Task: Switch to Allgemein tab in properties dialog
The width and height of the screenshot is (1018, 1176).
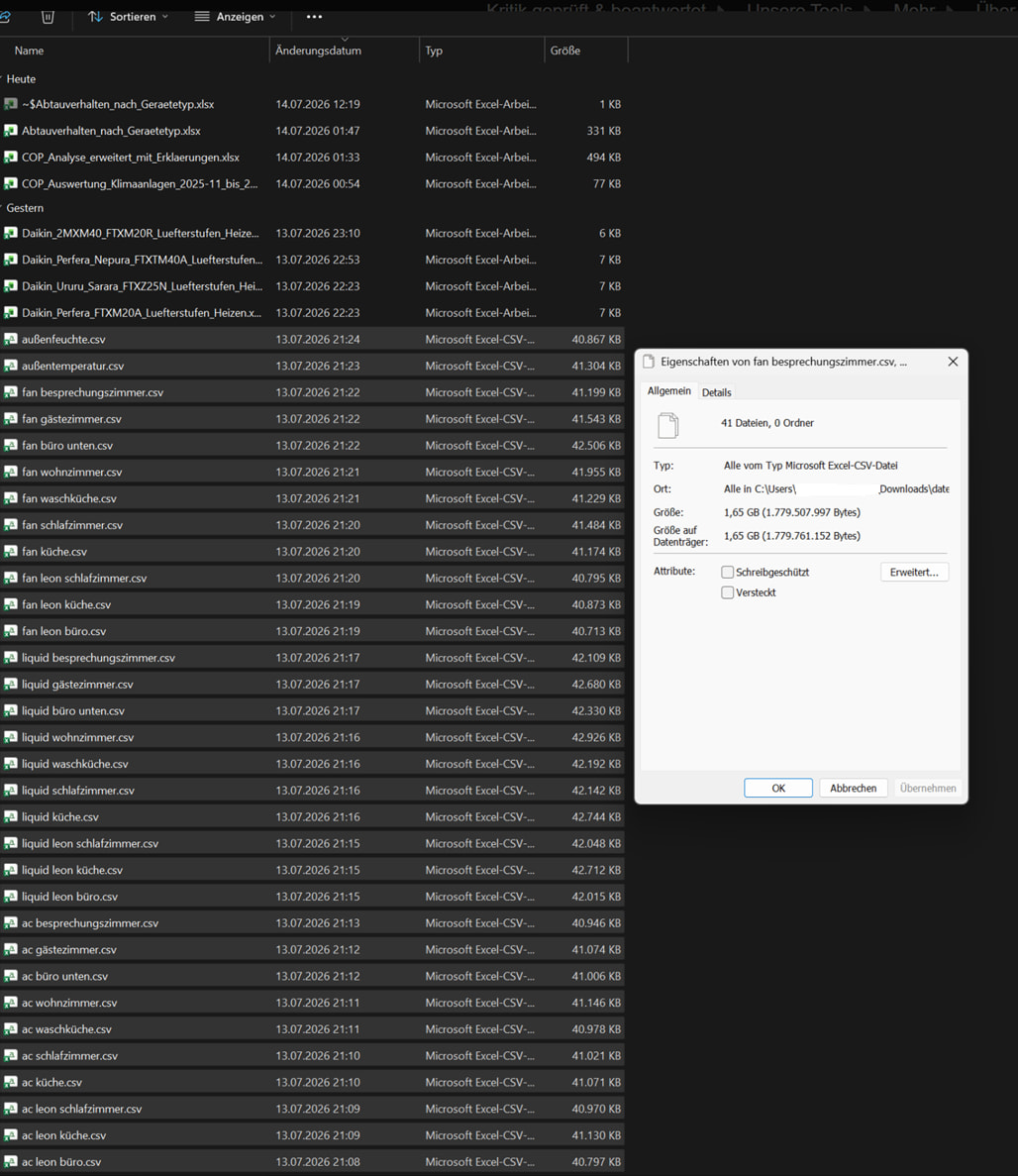Action: coord(668,390)
